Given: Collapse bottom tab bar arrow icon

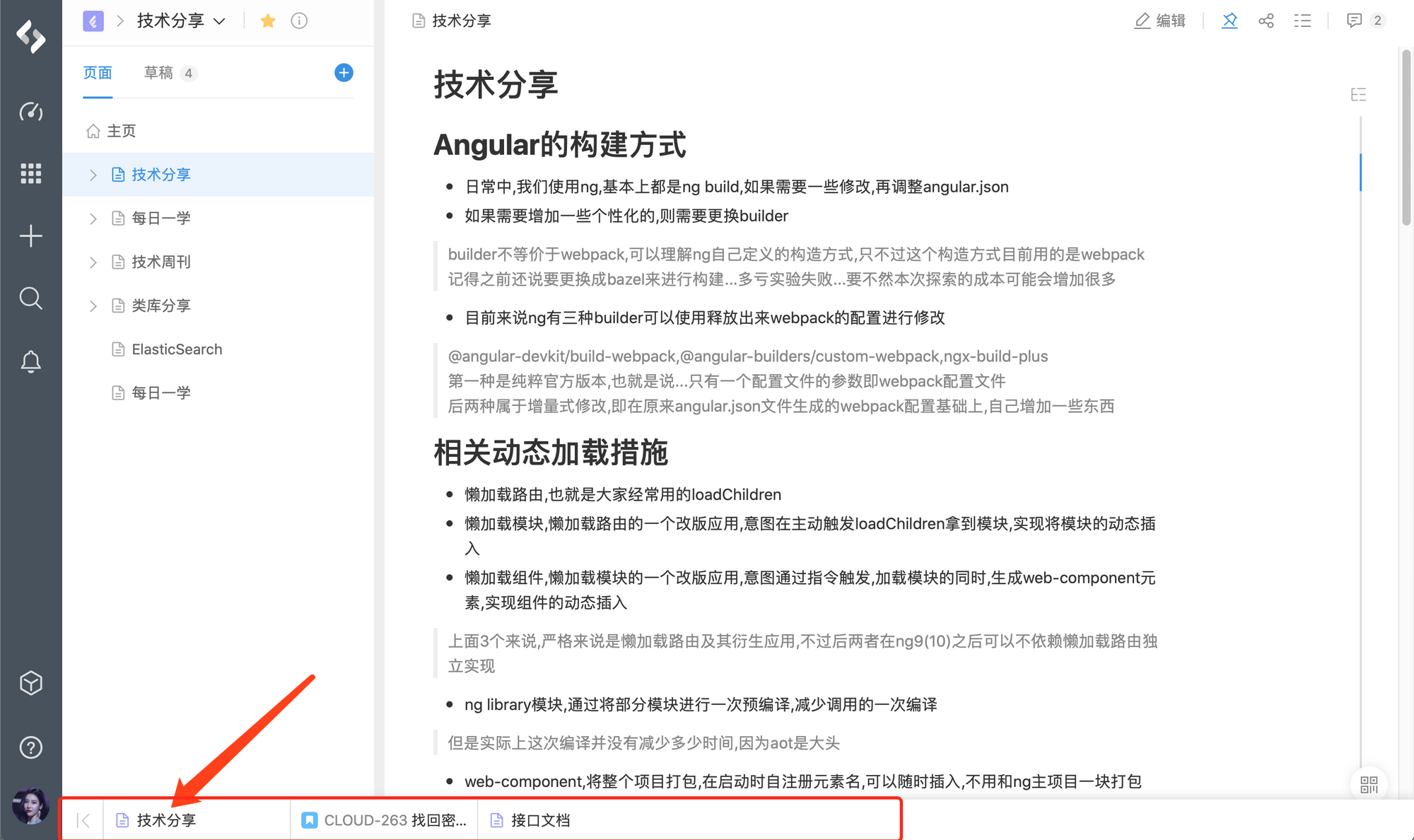Looking at the screenshot, I should pos(83,820).
